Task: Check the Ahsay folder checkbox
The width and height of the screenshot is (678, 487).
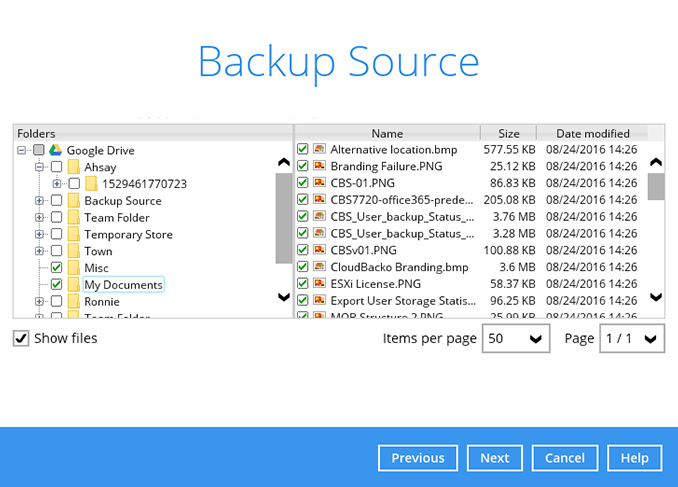Action: (x=56, y=167)
